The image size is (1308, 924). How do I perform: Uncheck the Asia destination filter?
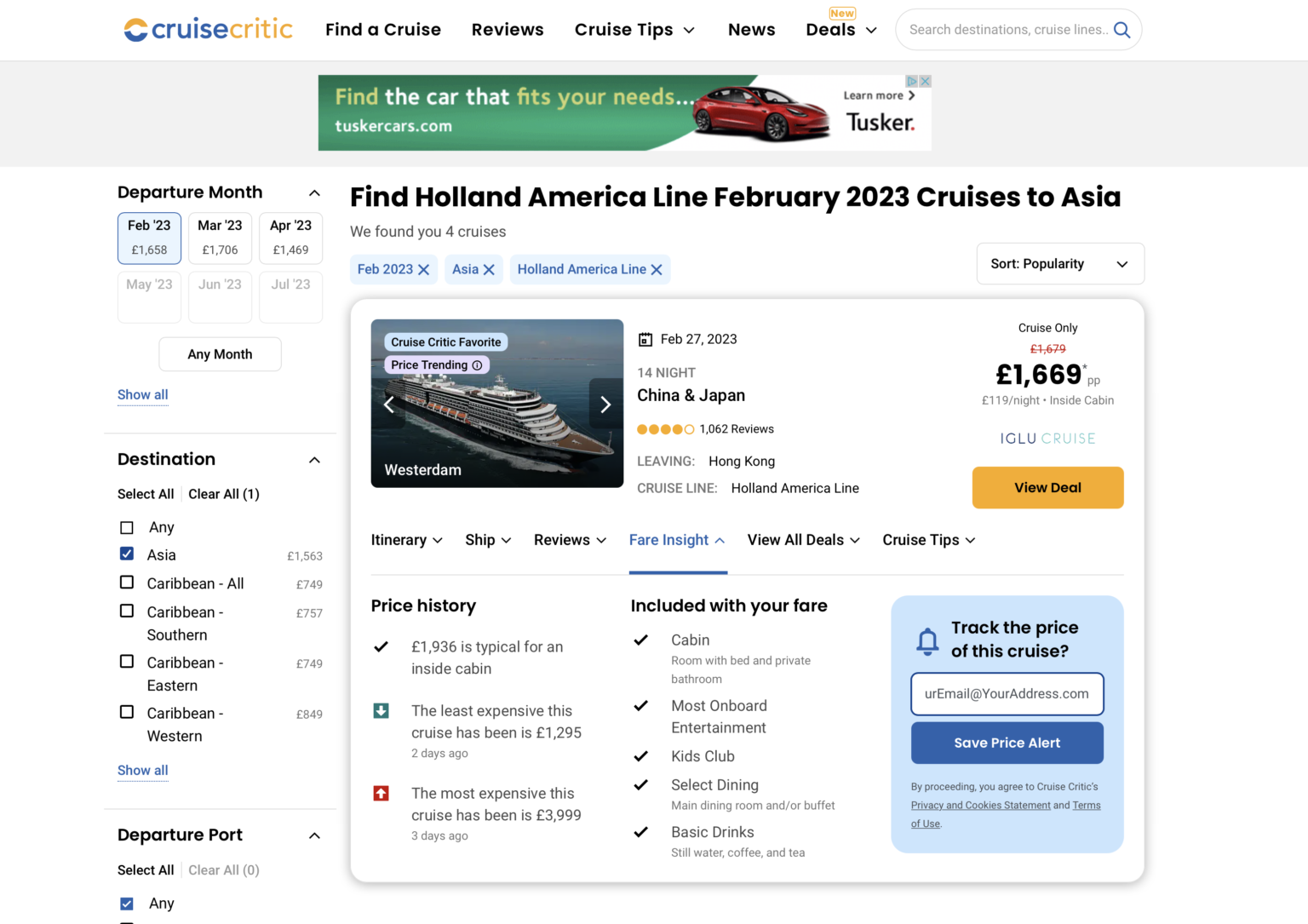tap(126, 554)
